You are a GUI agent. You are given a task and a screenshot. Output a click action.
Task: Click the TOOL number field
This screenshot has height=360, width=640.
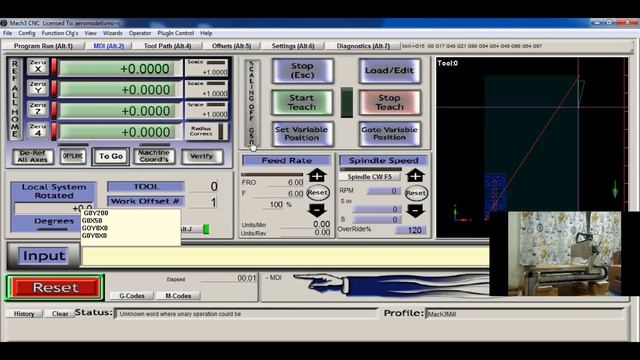click(203, 187)
